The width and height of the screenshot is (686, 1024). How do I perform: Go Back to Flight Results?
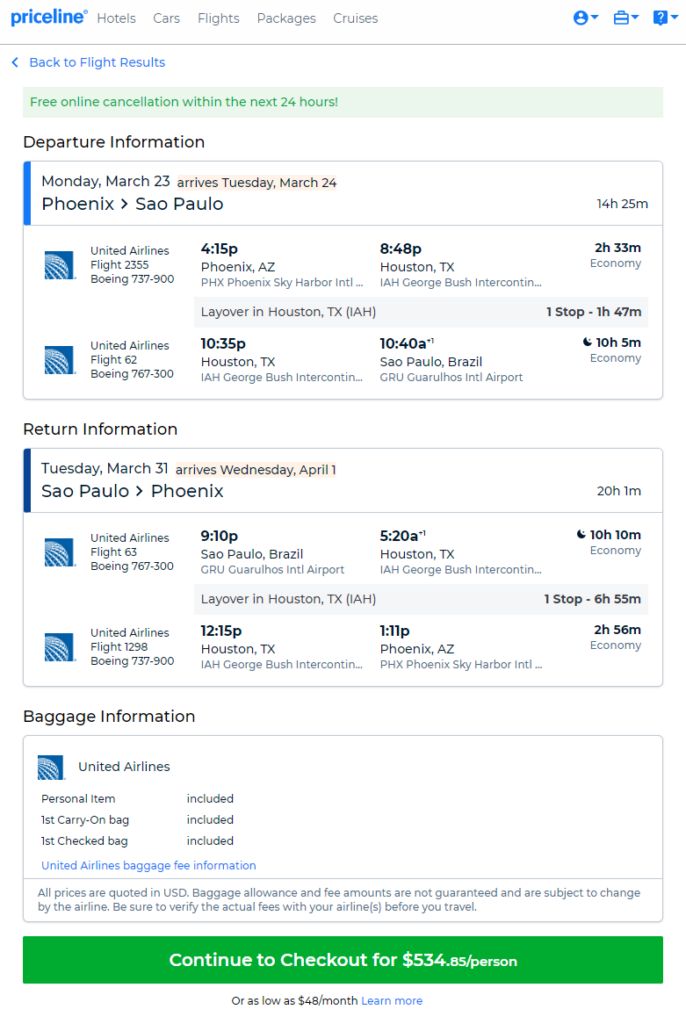click(97, 63)
